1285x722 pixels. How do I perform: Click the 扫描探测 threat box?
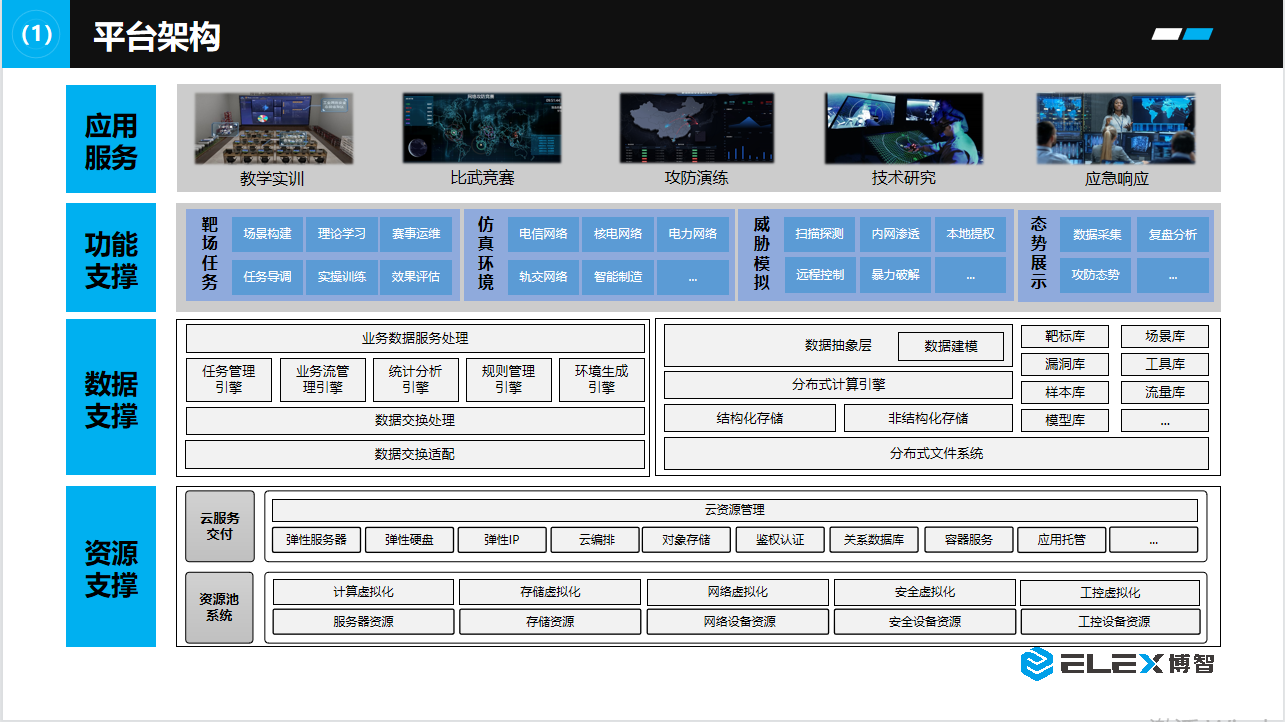(819, 234)
